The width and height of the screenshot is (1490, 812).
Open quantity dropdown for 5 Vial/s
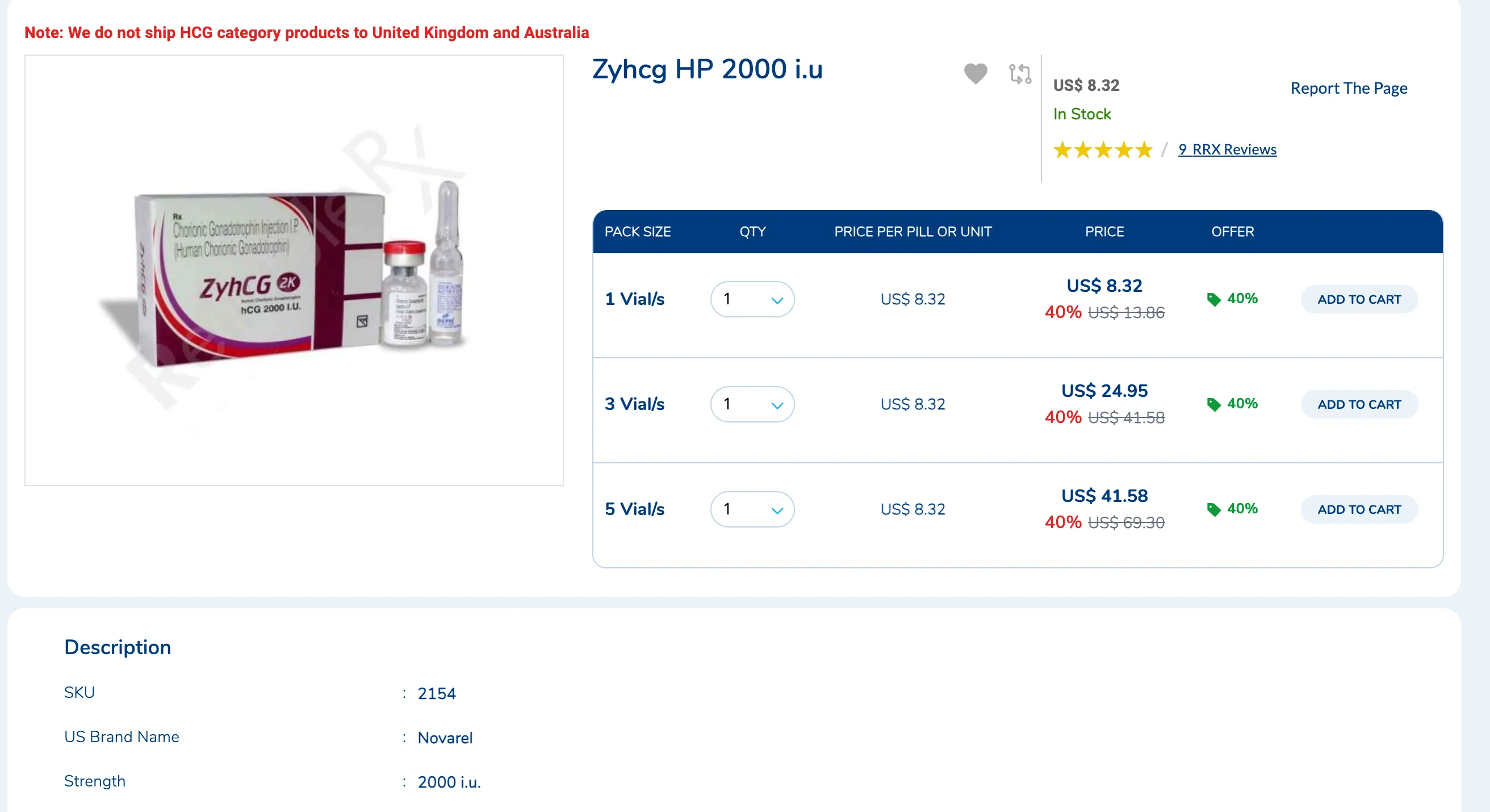pyautogui.click(x=752, y=509)
